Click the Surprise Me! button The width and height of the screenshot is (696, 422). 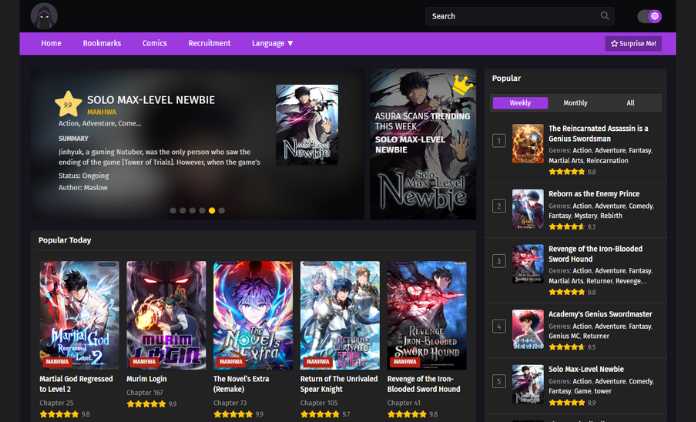(x=633, y=43)
